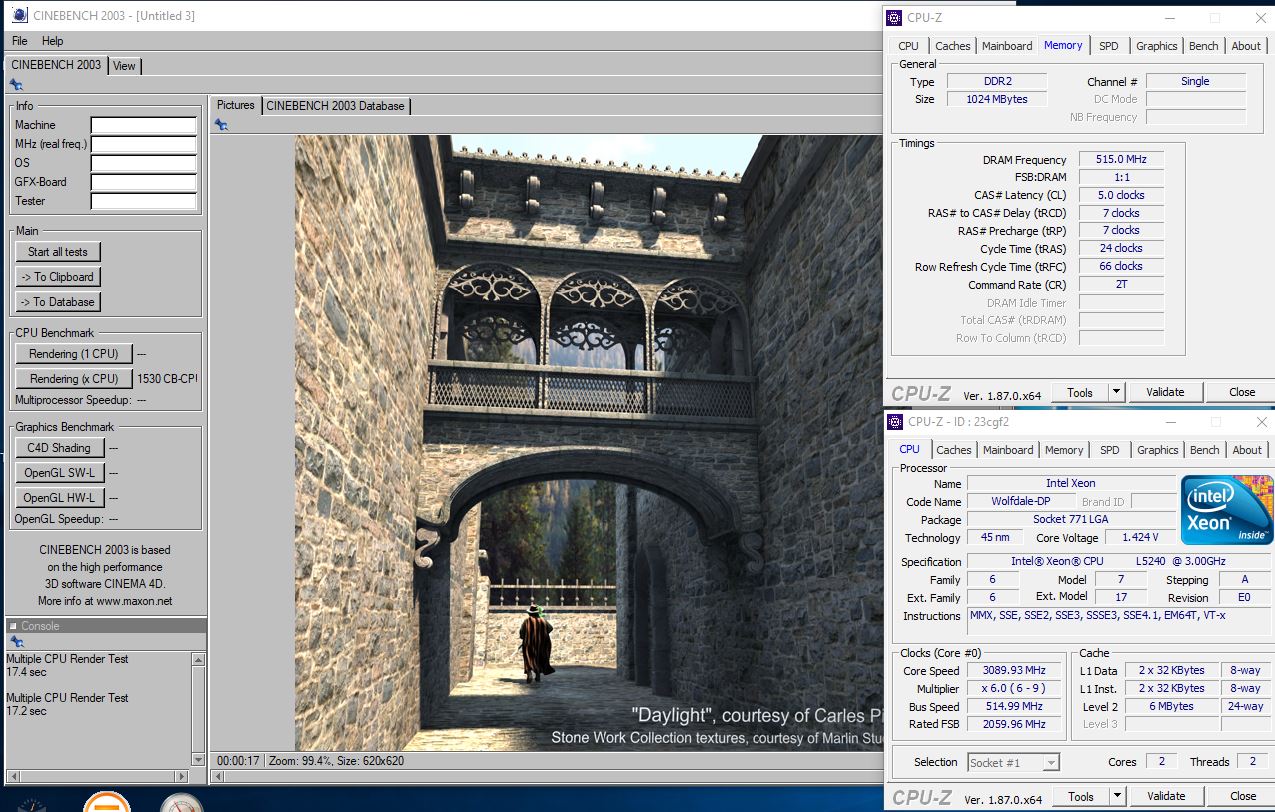Run the Rendering (x CPU) benchmark

(x=74, y=379)
